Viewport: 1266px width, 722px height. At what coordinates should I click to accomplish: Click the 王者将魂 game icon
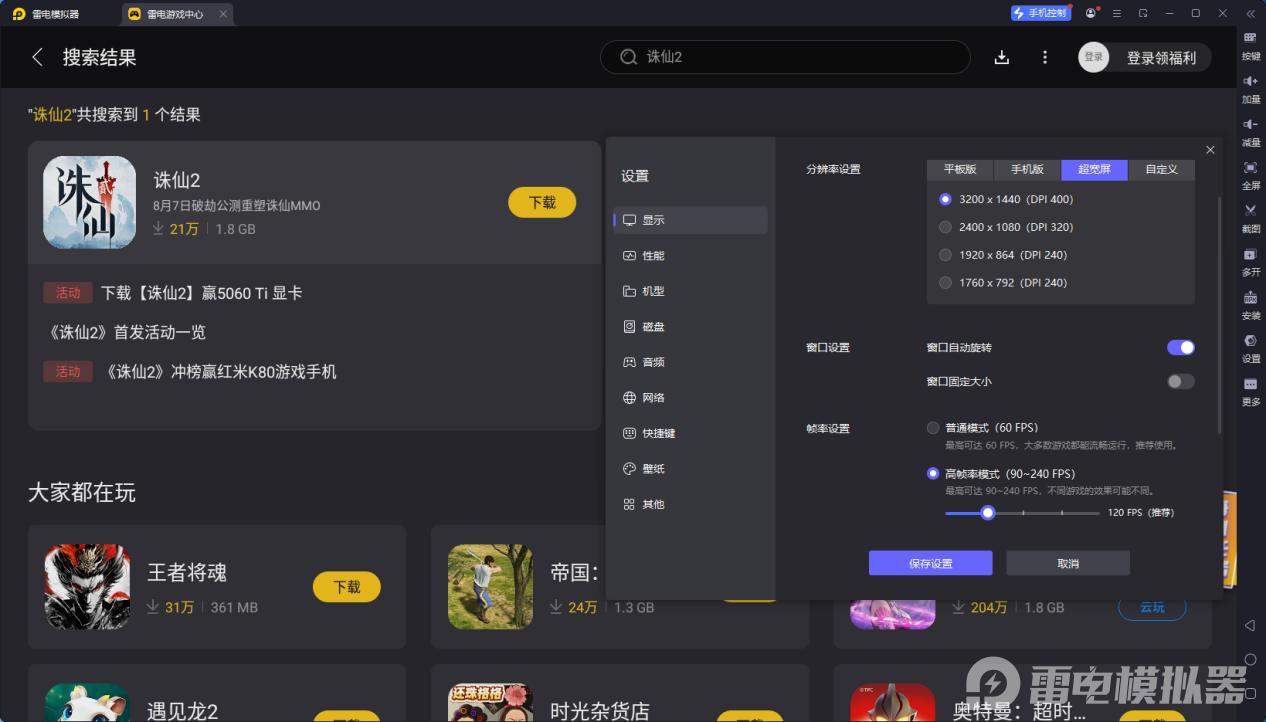[87, 586]
